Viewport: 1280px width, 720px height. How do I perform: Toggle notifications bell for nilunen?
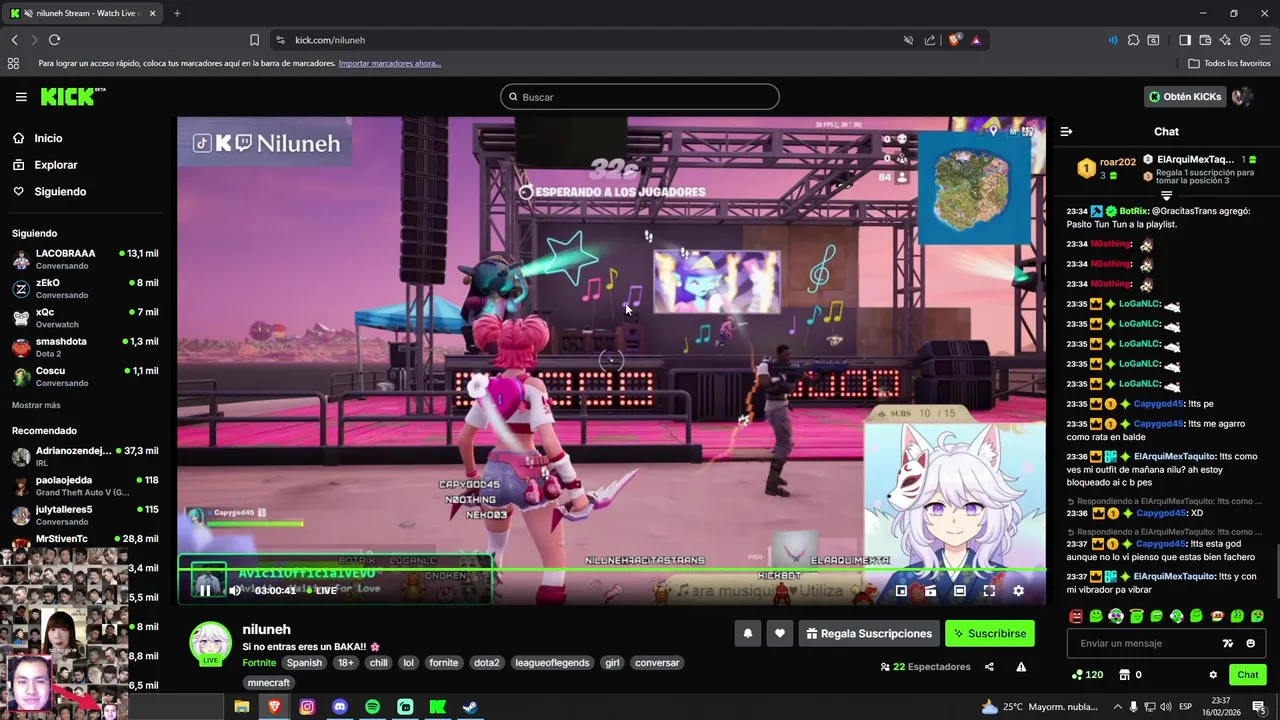pos(747,633)
